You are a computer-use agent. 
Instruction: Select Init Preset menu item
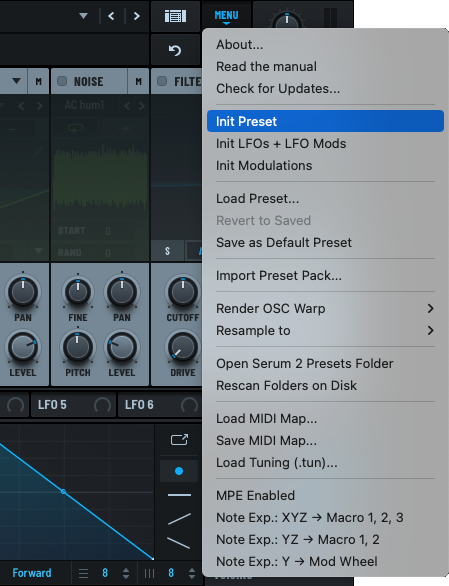[325, 121]
